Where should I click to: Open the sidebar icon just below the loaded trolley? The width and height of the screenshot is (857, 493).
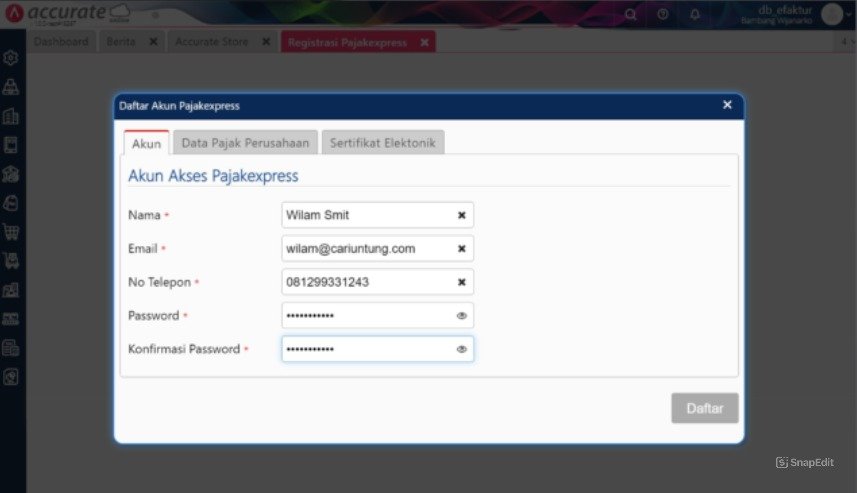click(11, 290)
